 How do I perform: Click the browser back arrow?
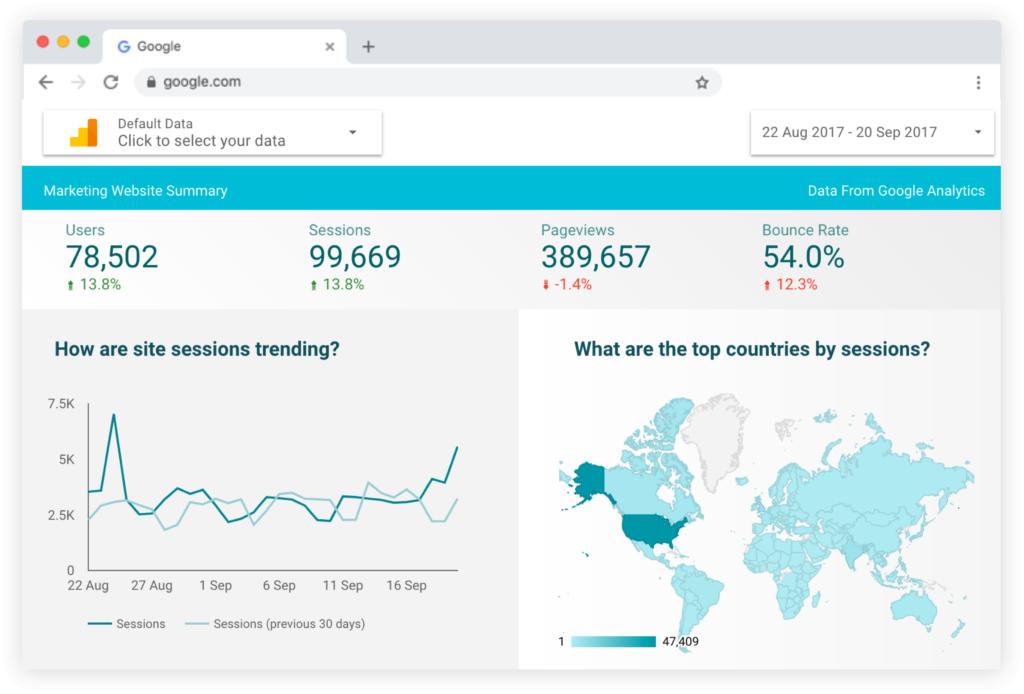pos(45,83)
